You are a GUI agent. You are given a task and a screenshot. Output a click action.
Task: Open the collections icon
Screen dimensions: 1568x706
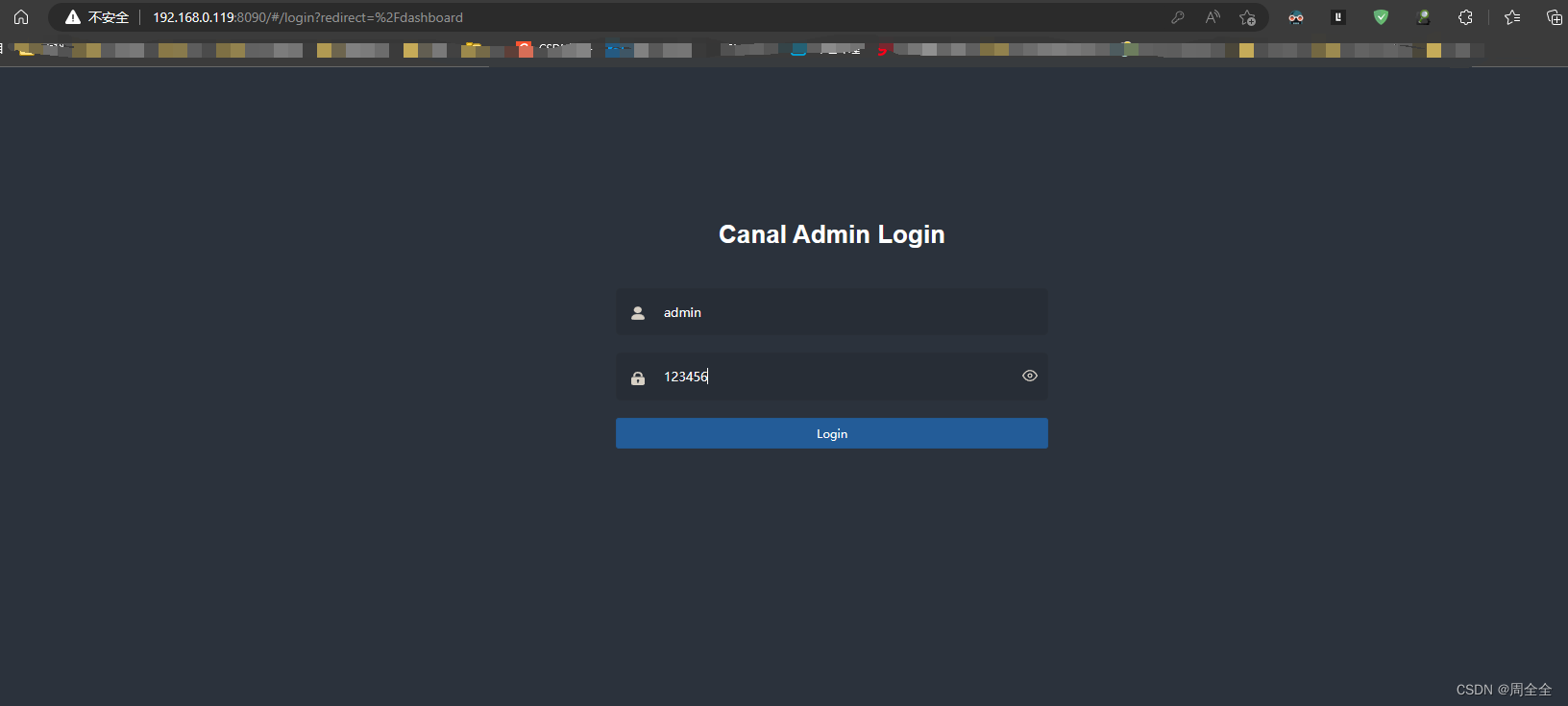(x=1554, y=17)
